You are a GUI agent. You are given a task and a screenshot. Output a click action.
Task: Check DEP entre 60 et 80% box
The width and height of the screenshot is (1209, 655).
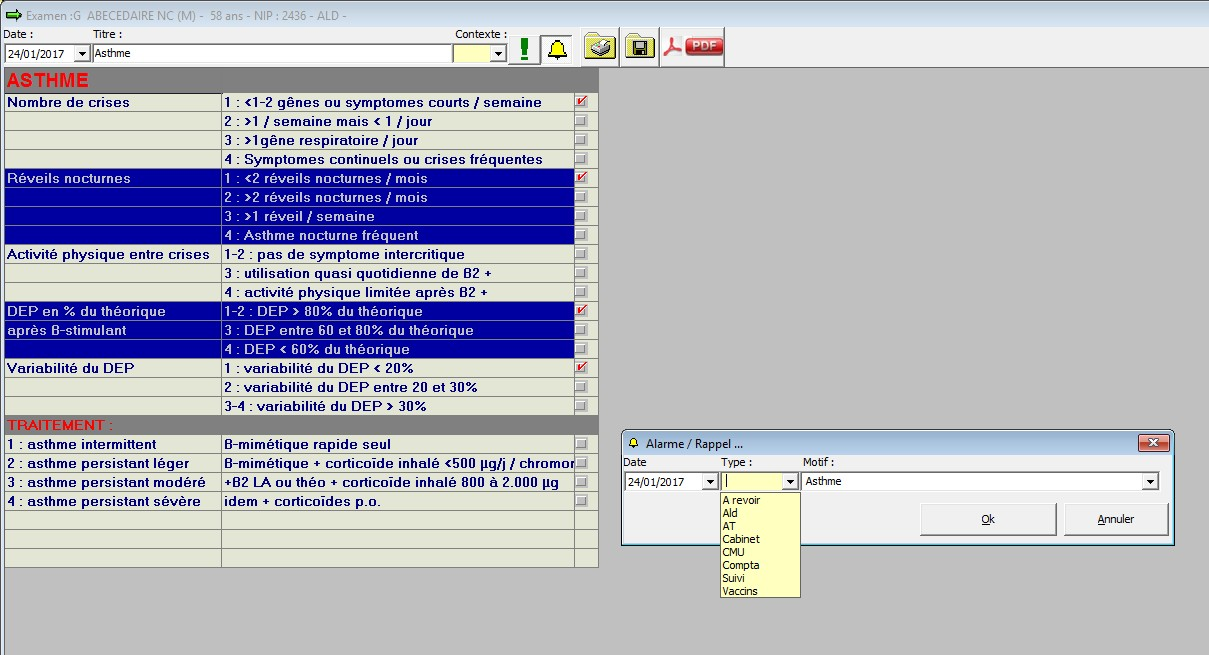[x=581, y=330]
